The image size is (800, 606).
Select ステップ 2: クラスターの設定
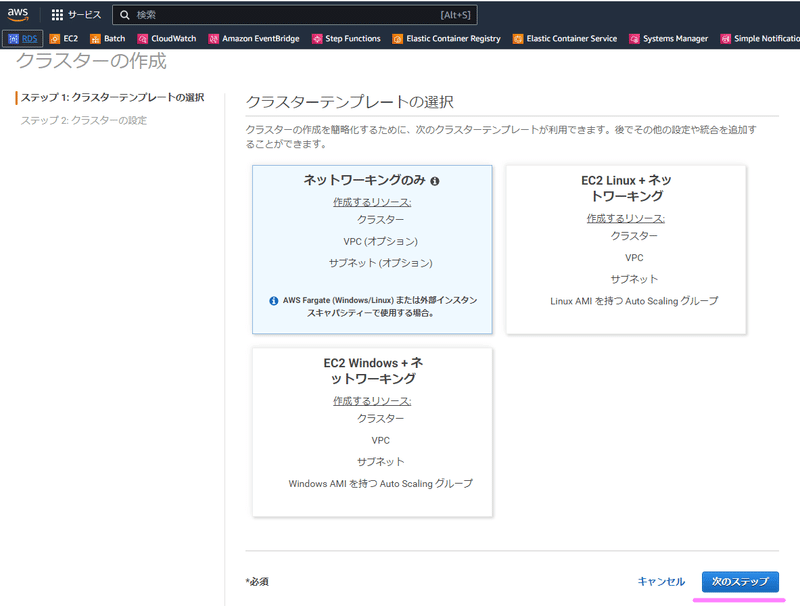pyautogui.click(x=84, y=120)
